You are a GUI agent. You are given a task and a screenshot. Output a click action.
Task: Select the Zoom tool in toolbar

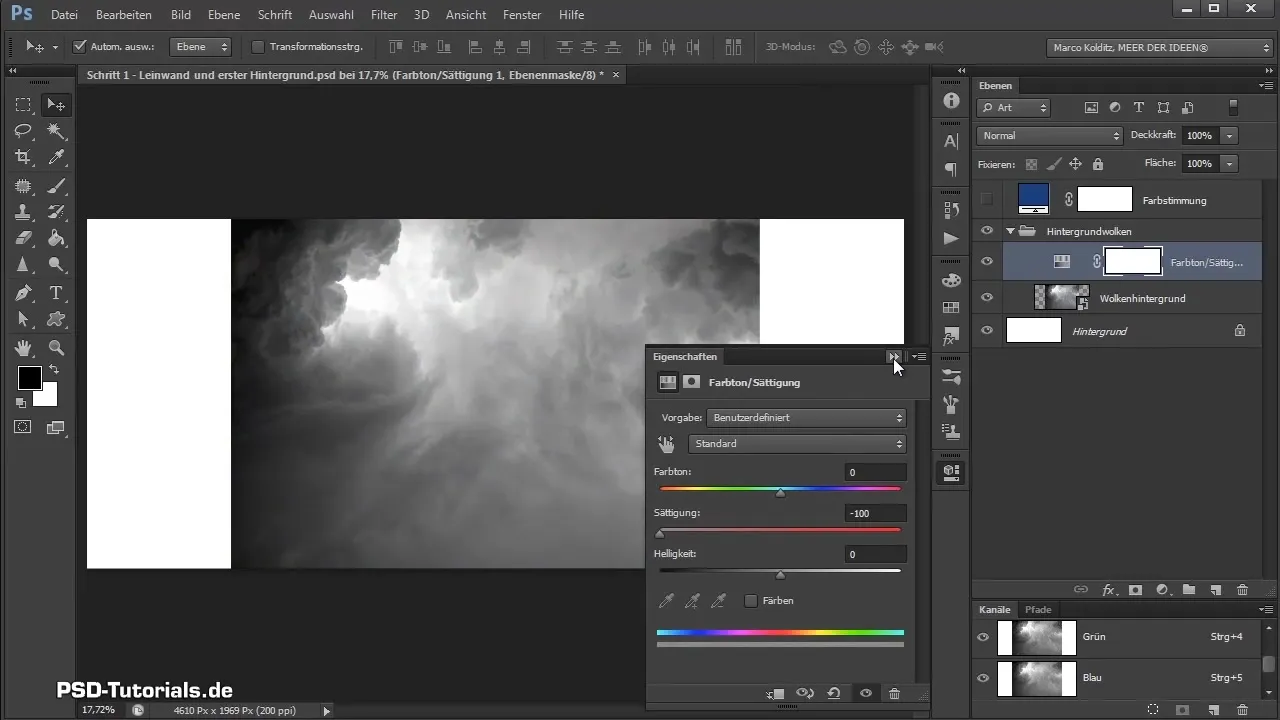pos(57,348)
